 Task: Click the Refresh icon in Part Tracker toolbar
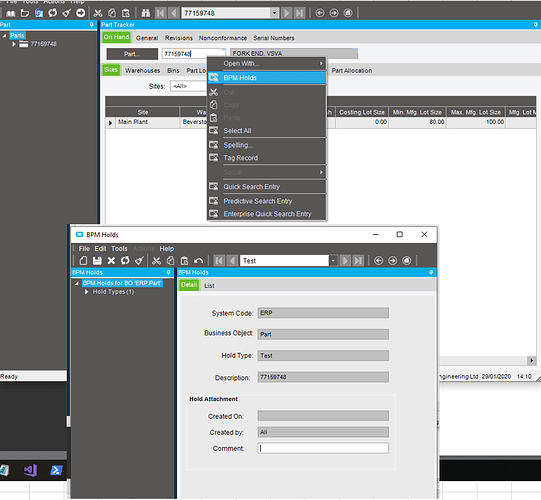pyautogui.click(x=53, y=13)
